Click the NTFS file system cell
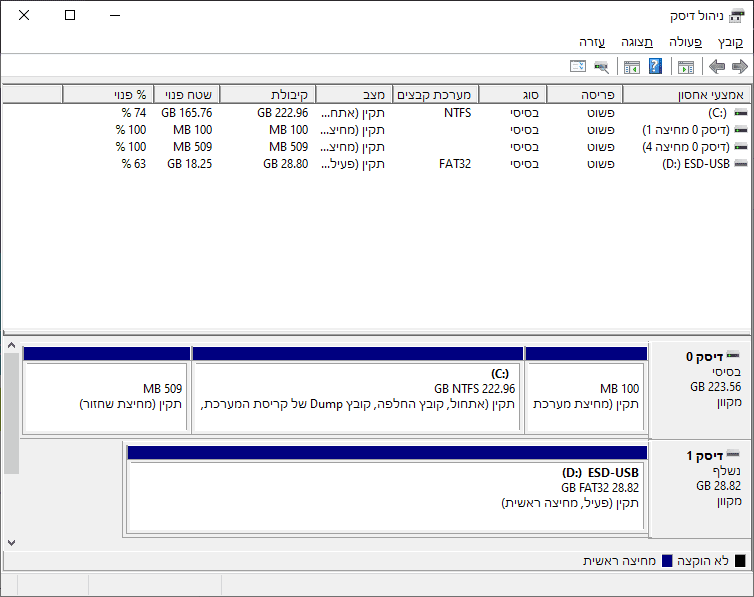This screenshot has width=754, height=597. tap(457, 113)
